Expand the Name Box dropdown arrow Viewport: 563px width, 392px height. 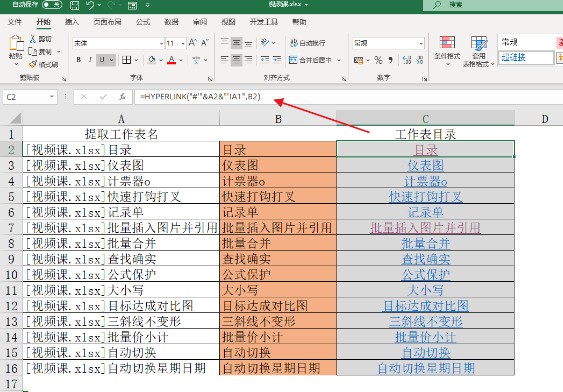(52, 97)
